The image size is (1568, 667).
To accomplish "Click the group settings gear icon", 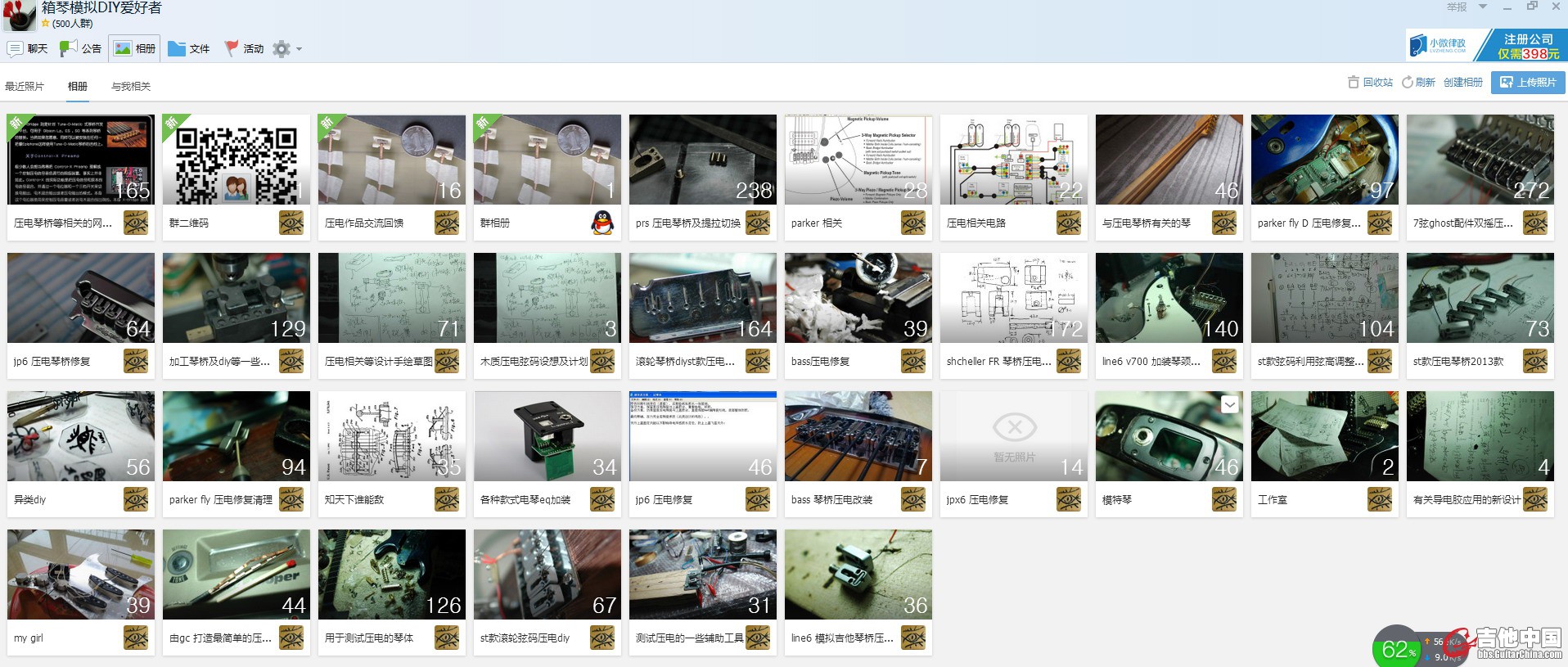I will pyautogui.click(x=282, y=49).
